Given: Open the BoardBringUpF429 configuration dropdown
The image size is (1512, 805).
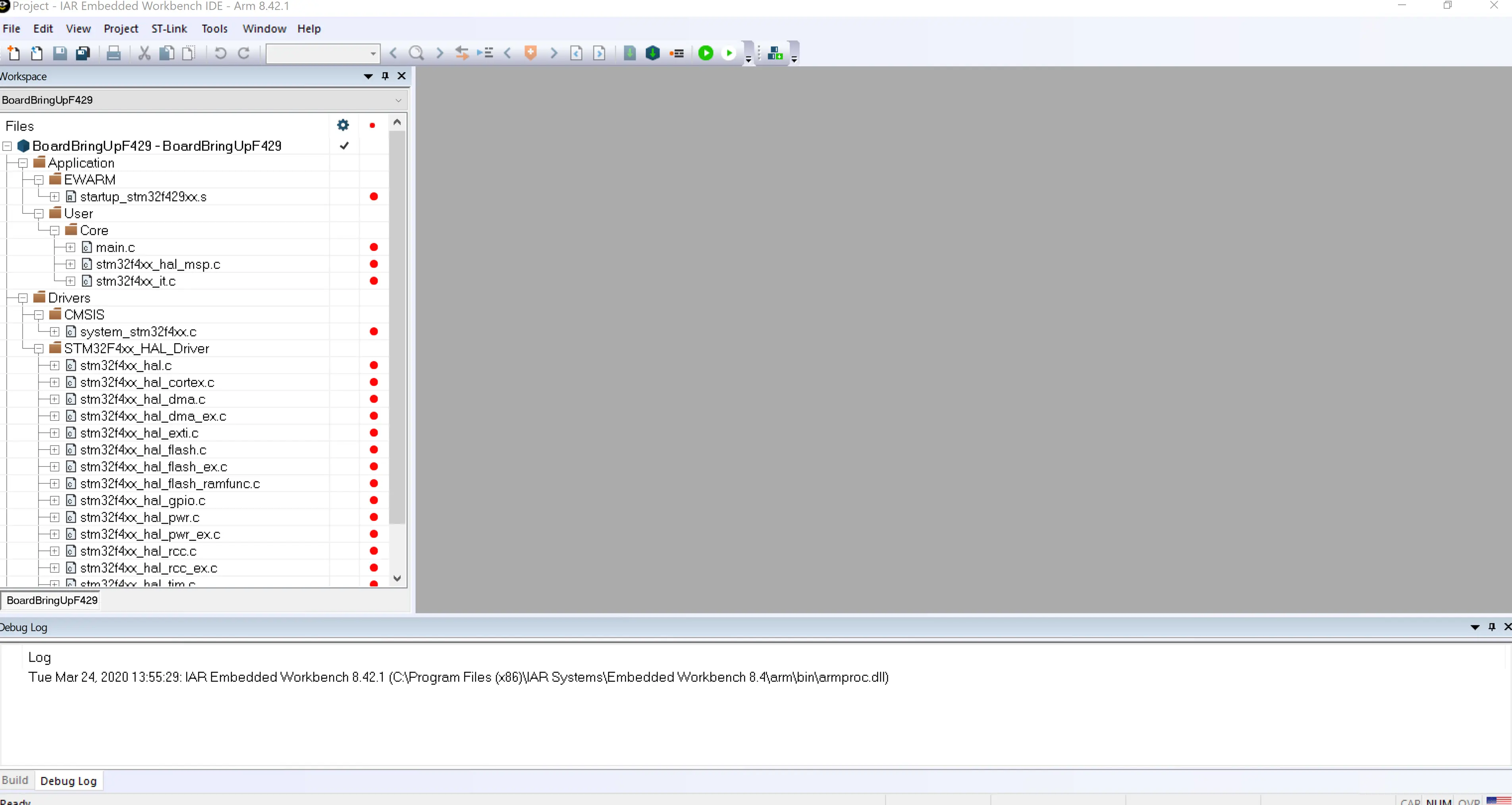Looking at the screenshot, I should tap(398, 100).
